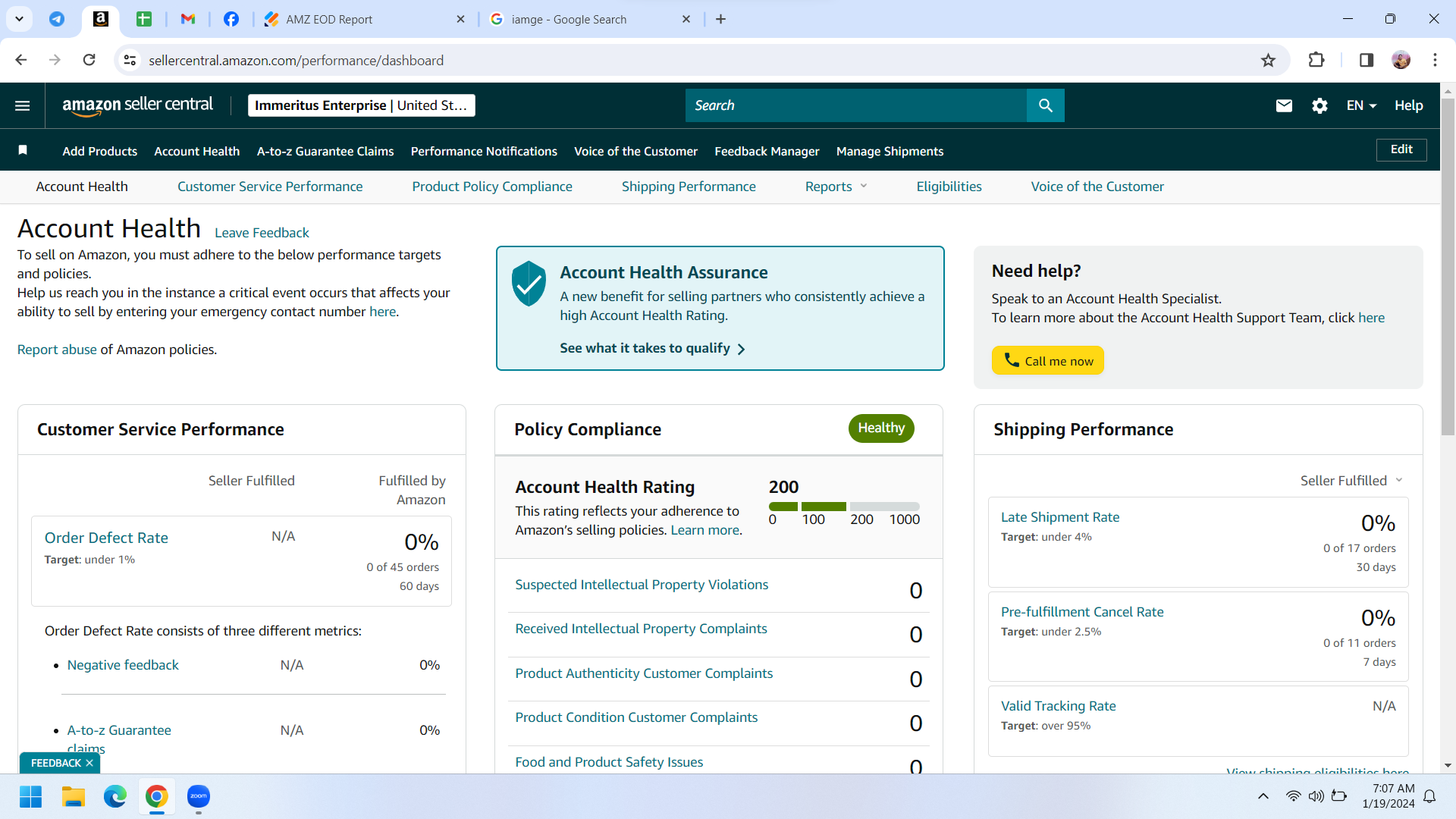Open See what it takes to qualify
Viewport: 1456px width, 819px height.
point(652,348)
